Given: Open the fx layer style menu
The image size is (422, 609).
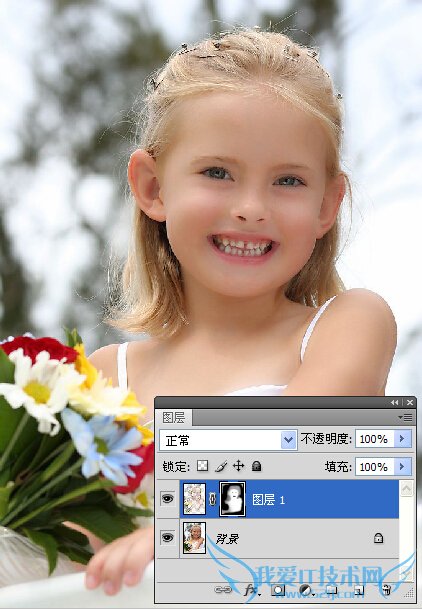Looking at the screenshot, I should click(x=252, y=590).
